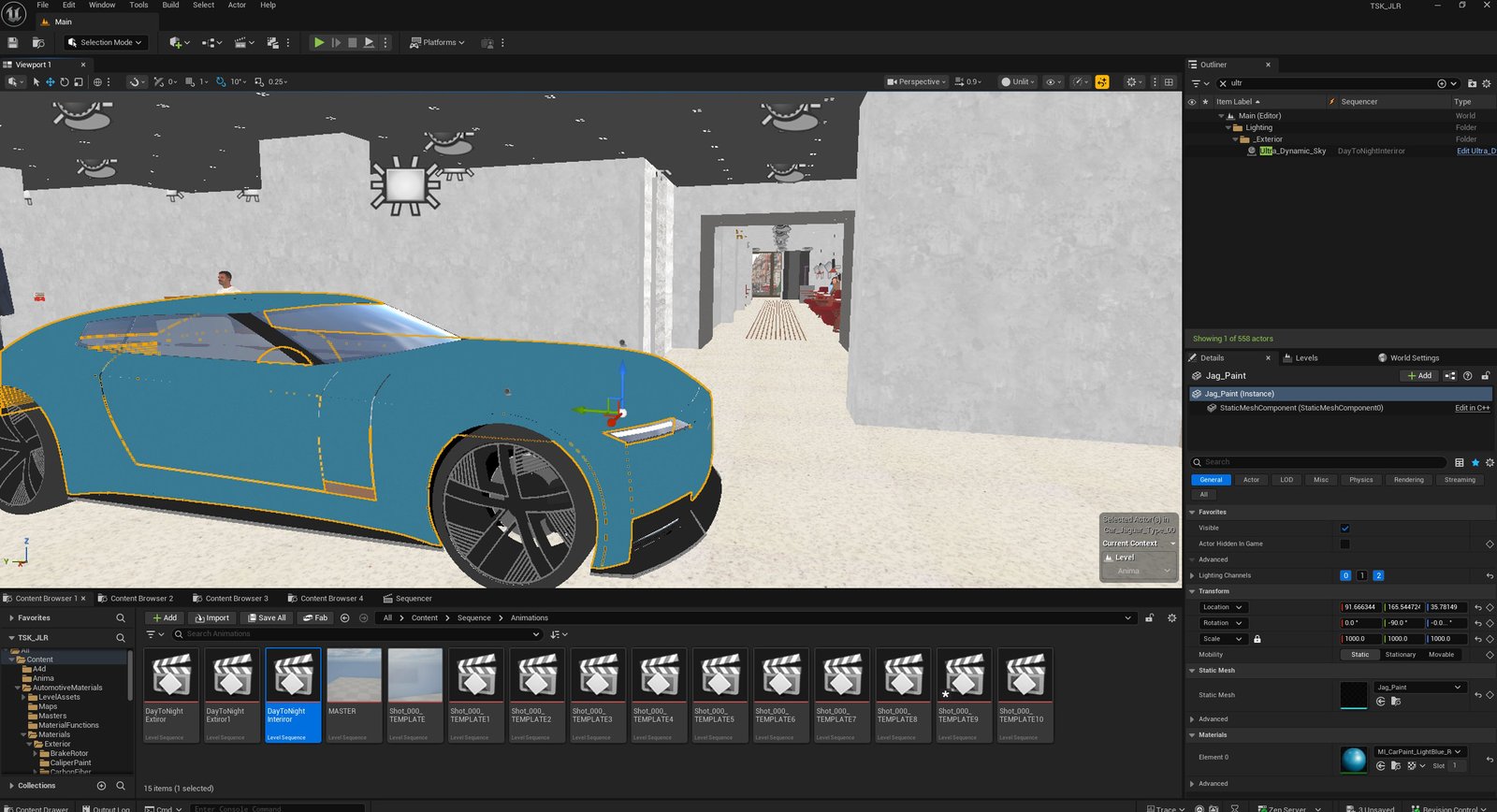
Task: Click Blueprint/Add Script icon next to Add
Action: [1449, 376]
